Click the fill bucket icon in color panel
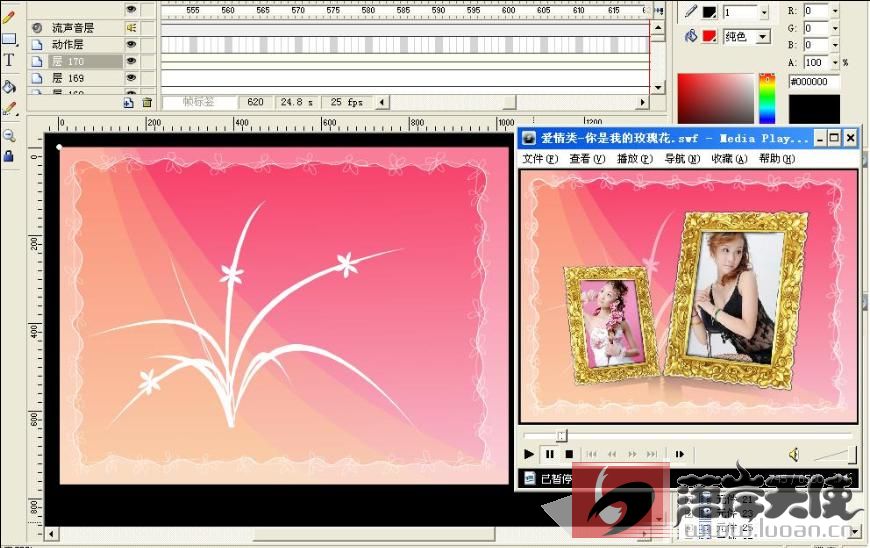The width and height of the screenshot is (870, 548). [x=691, y=36]
